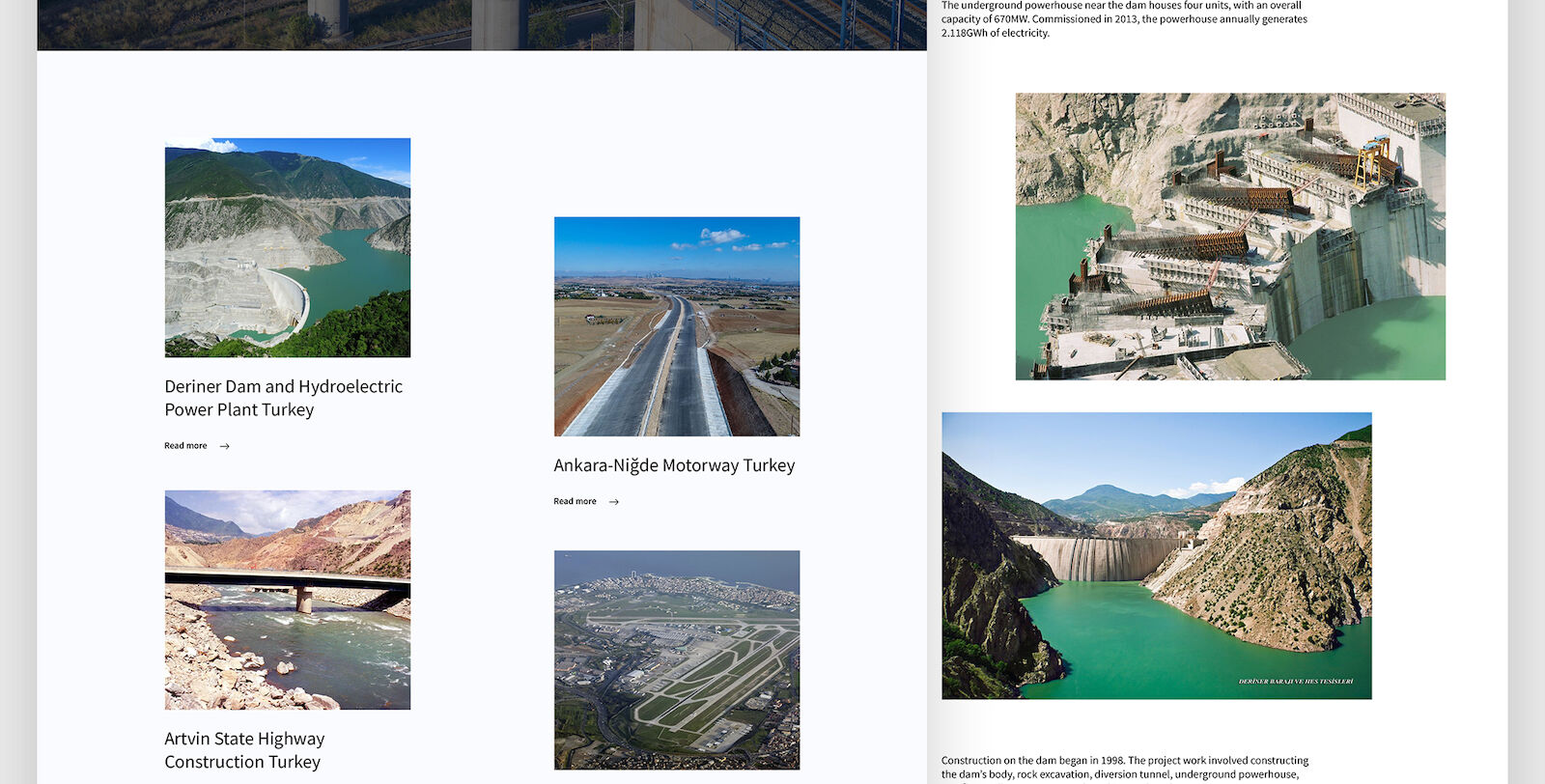This screenshot has width=1545, height=784.
Task: Click the yellow gantry crane in construction photo
Action: point(1372,161)
